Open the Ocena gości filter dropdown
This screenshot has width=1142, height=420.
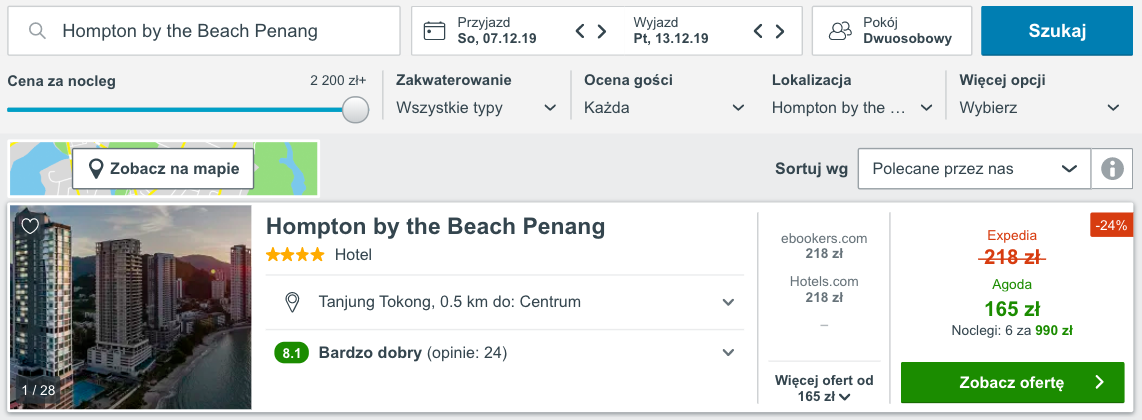tap(664, 108)
